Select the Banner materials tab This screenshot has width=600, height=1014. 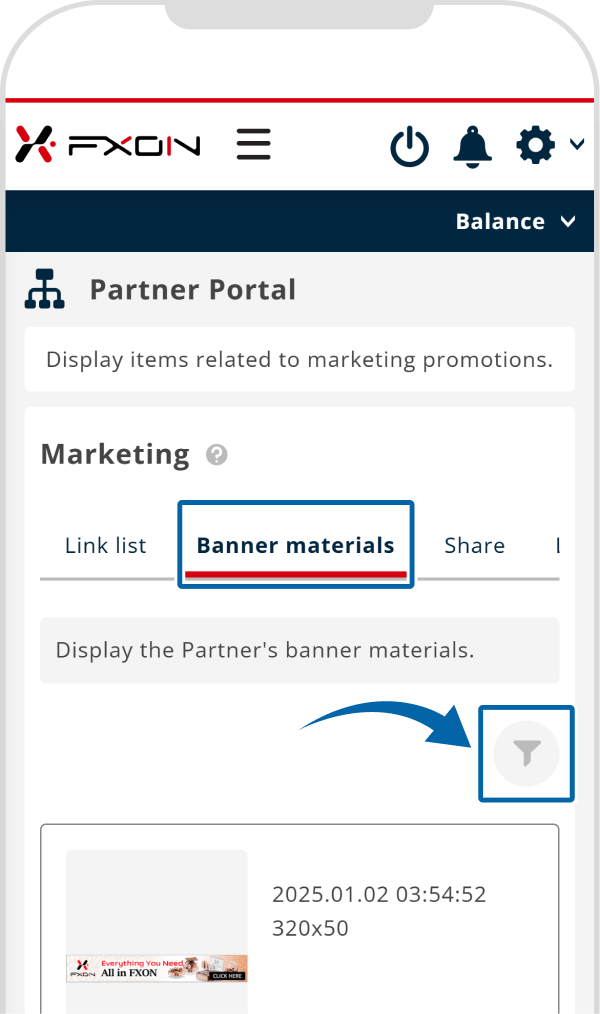(295, 546)
